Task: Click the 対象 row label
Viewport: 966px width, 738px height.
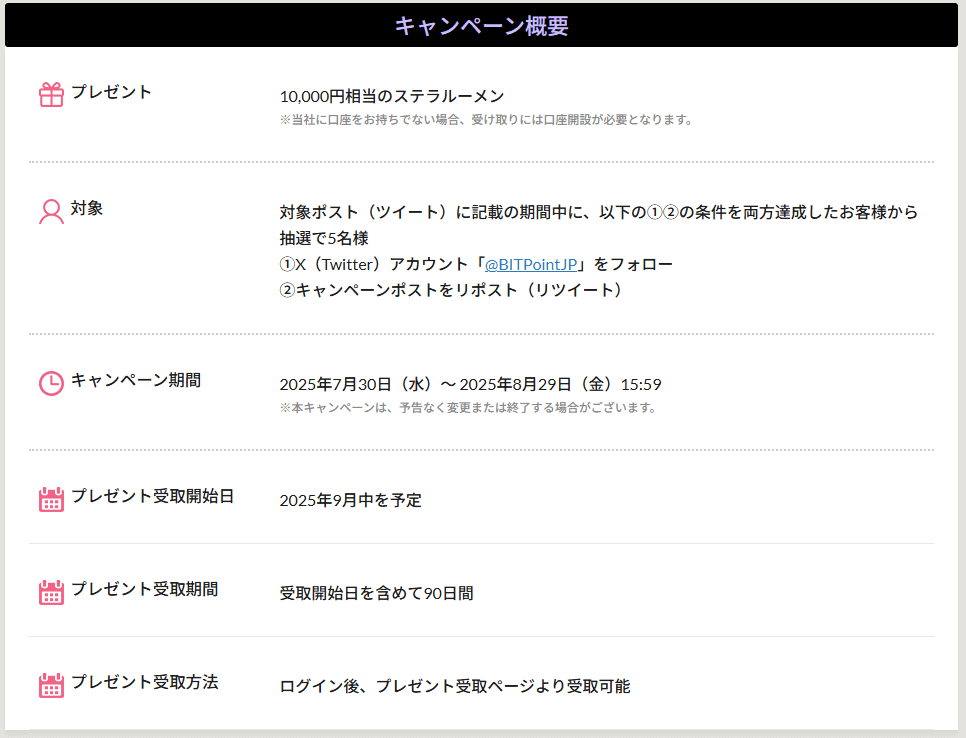Action: pyautogui.click(x=87, y=208)
